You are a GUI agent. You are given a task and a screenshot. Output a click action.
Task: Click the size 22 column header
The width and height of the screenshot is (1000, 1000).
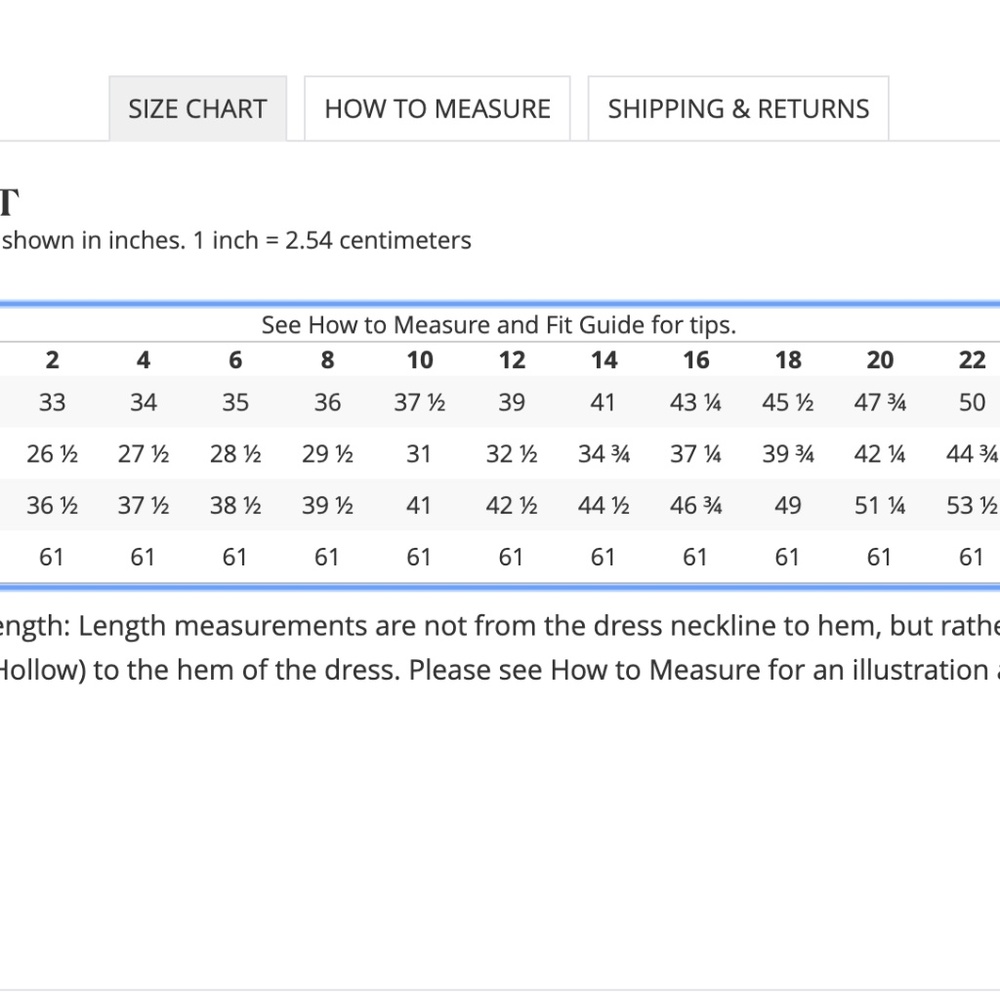click(x=972, y=360)
